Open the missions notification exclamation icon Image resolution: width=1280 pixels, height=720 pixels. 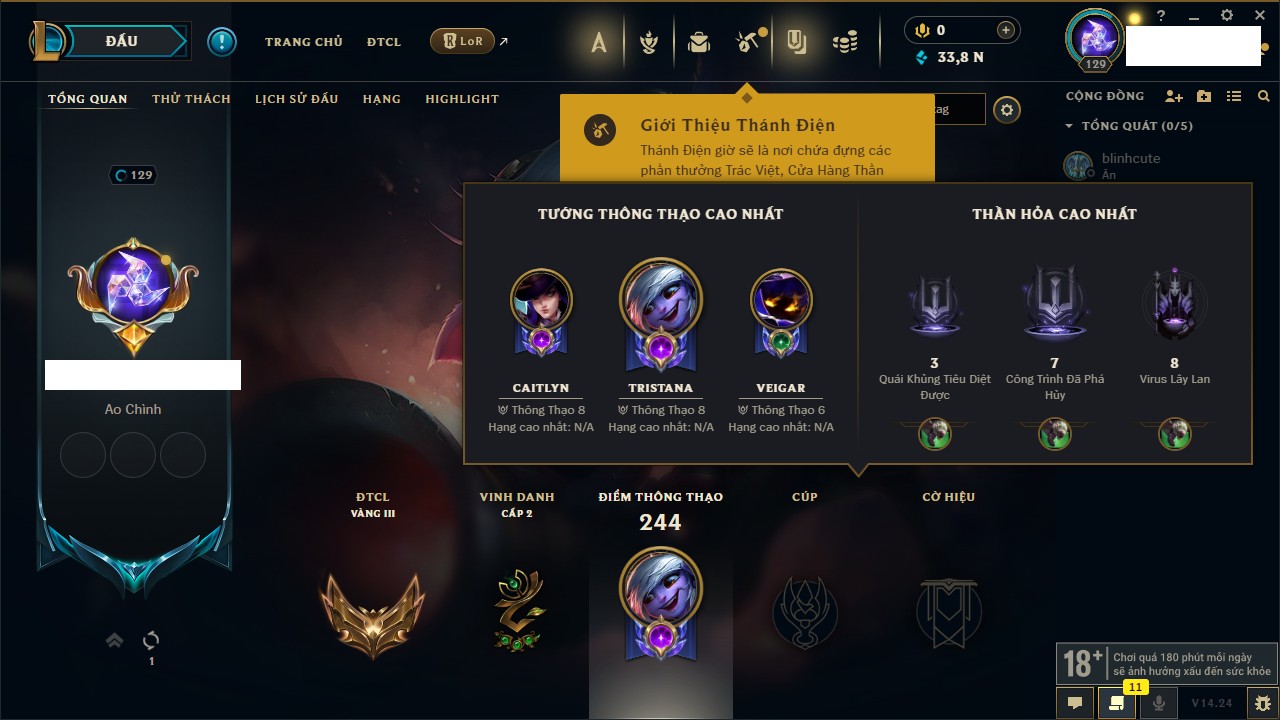point(222,41)
